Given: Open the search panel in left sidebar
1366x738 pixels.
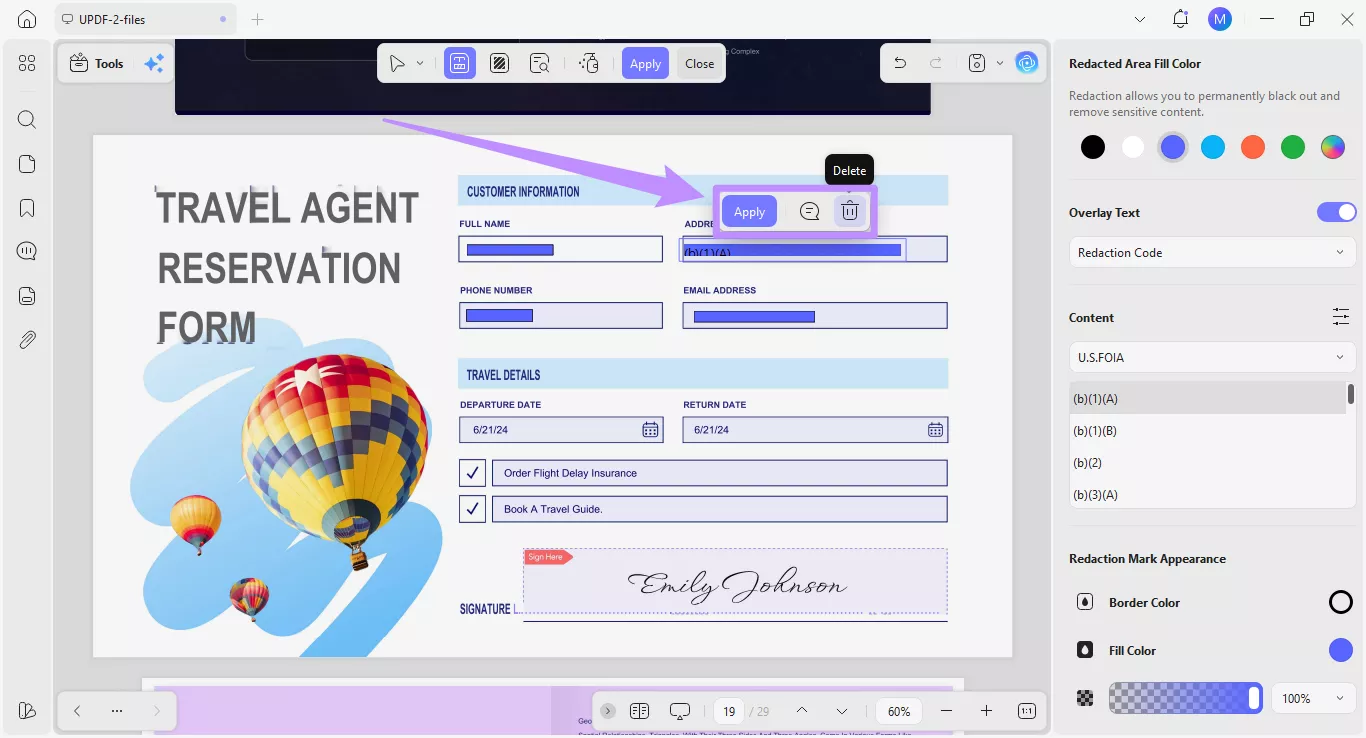Looking at the screenshot, I should click(27, 120).
